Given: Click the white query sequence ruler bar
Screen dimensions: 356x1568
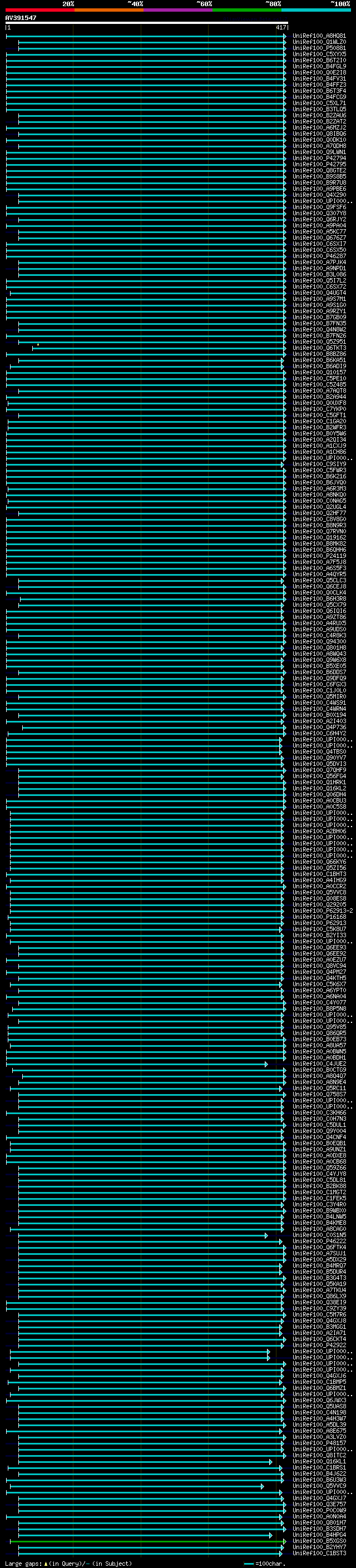Looking at the screenshot, I should pyautogui.click(x=146, y=23).
